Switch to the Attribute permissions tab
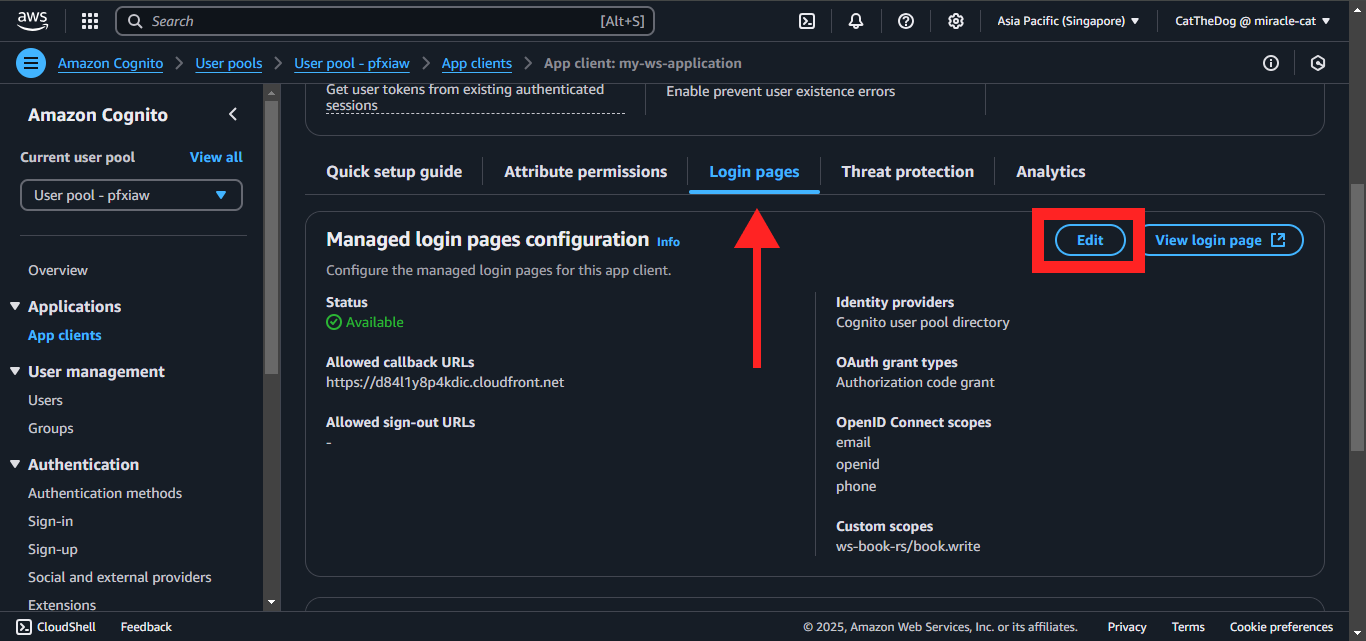Viewport: 1366px width, 641px height. click(x=585, y=172)
